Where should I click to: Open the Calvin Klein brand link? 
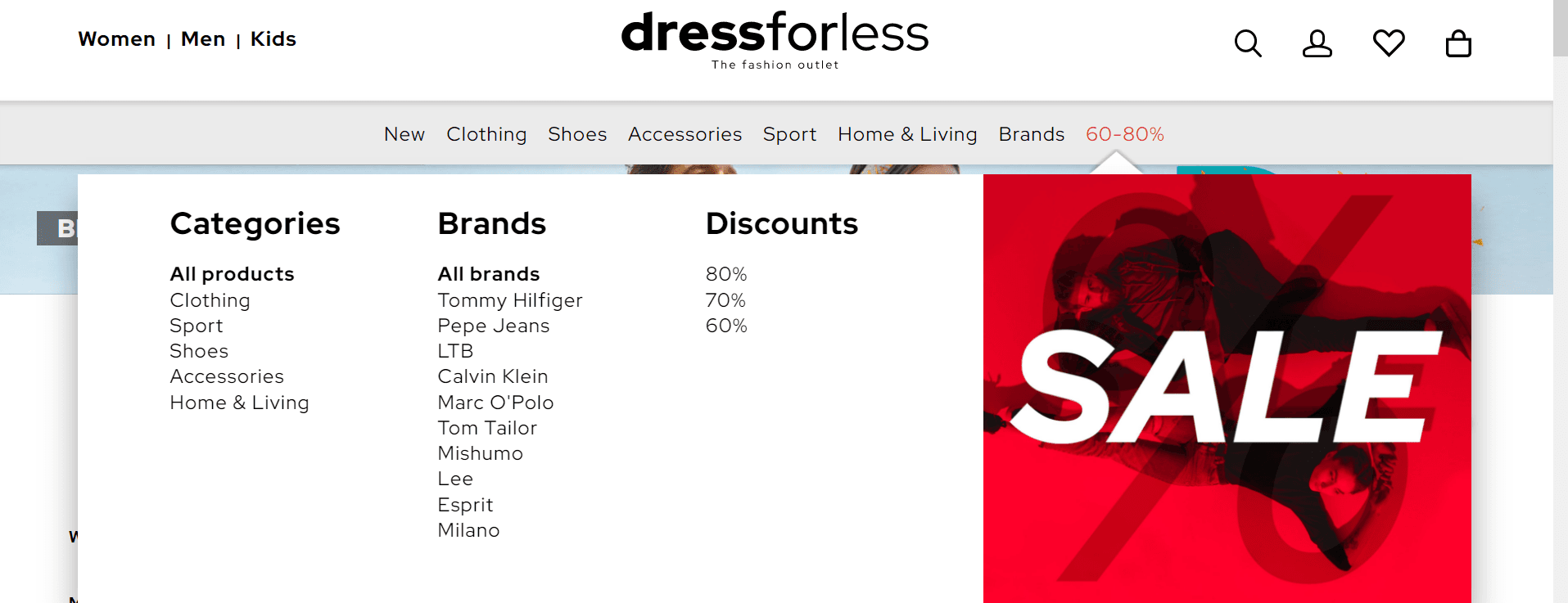pyautogui.click(x=493, y=376)
